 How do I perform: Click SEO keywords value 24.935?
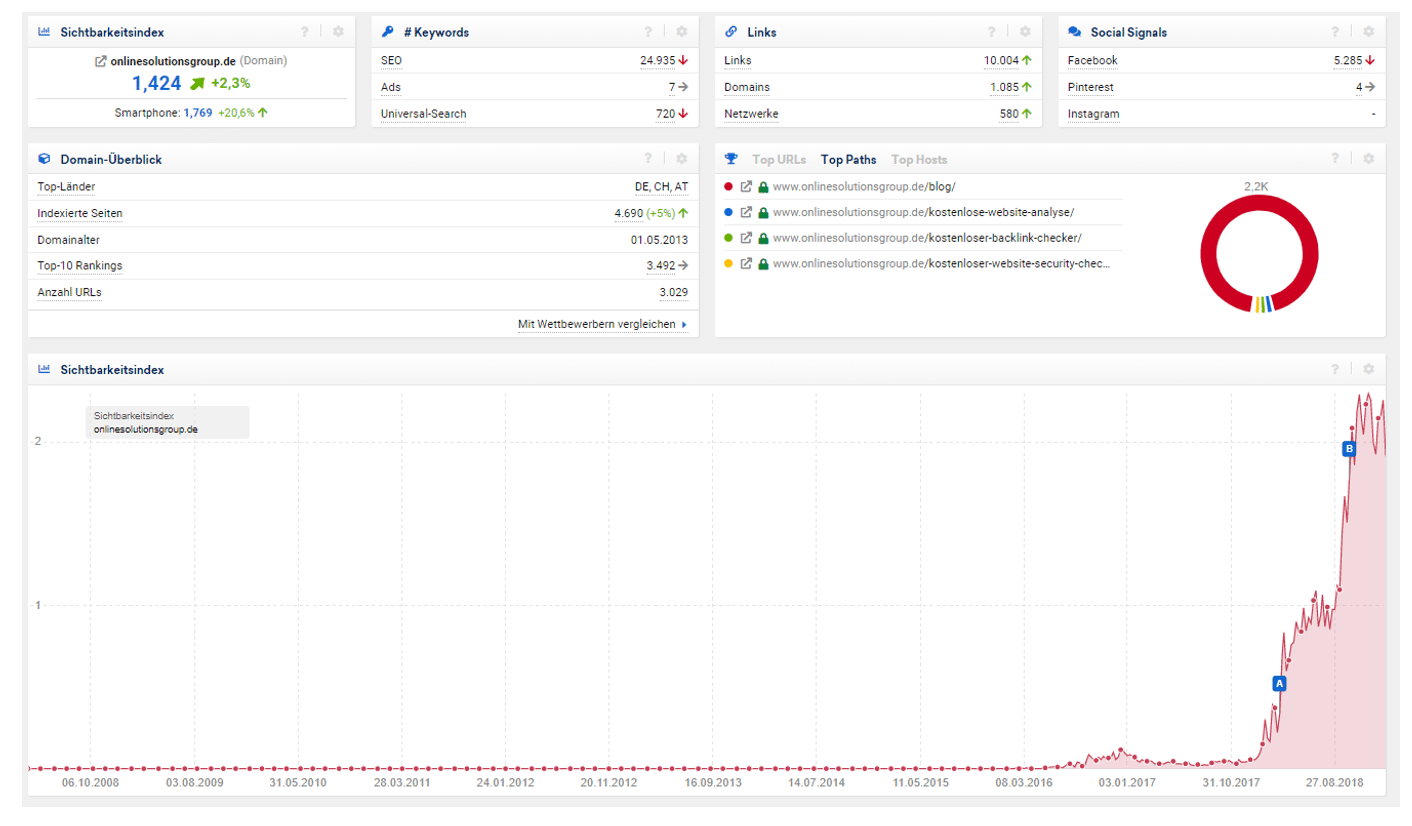click(658, 61)
